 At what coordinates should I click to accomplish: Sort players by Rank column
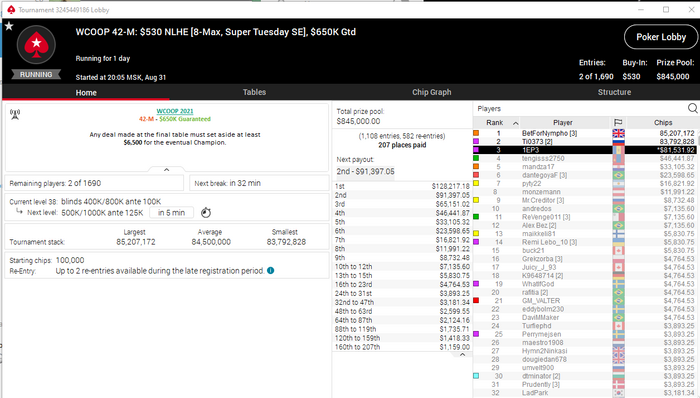(496, 122)
